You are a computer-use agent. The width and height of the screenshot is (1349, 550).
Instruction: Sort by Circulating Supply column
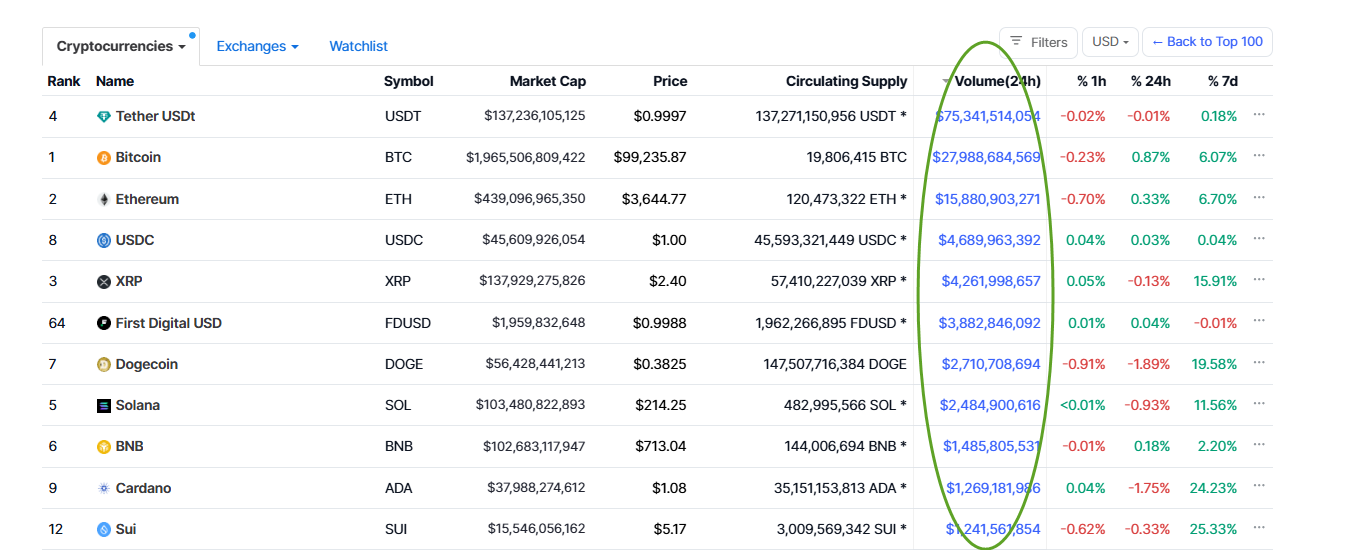846,81
